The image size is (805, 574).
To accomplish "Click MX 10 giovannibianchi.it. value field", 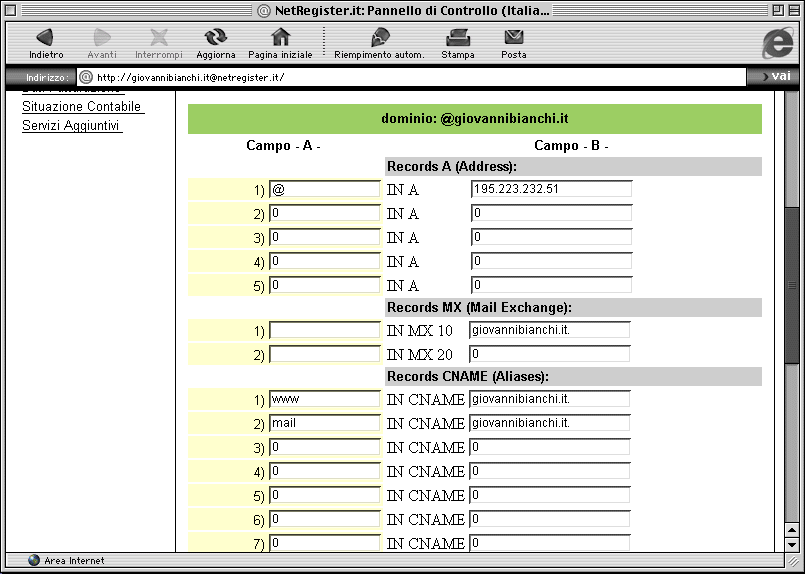I will 550,330.
